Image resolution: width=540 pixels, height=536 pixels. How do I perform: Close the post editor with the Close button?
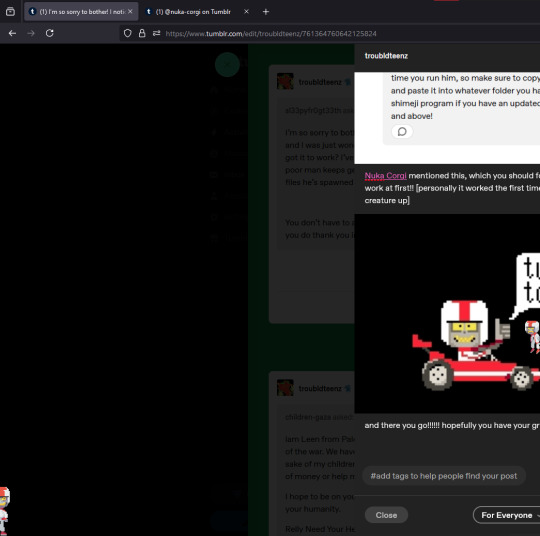(x=386, y=515)
